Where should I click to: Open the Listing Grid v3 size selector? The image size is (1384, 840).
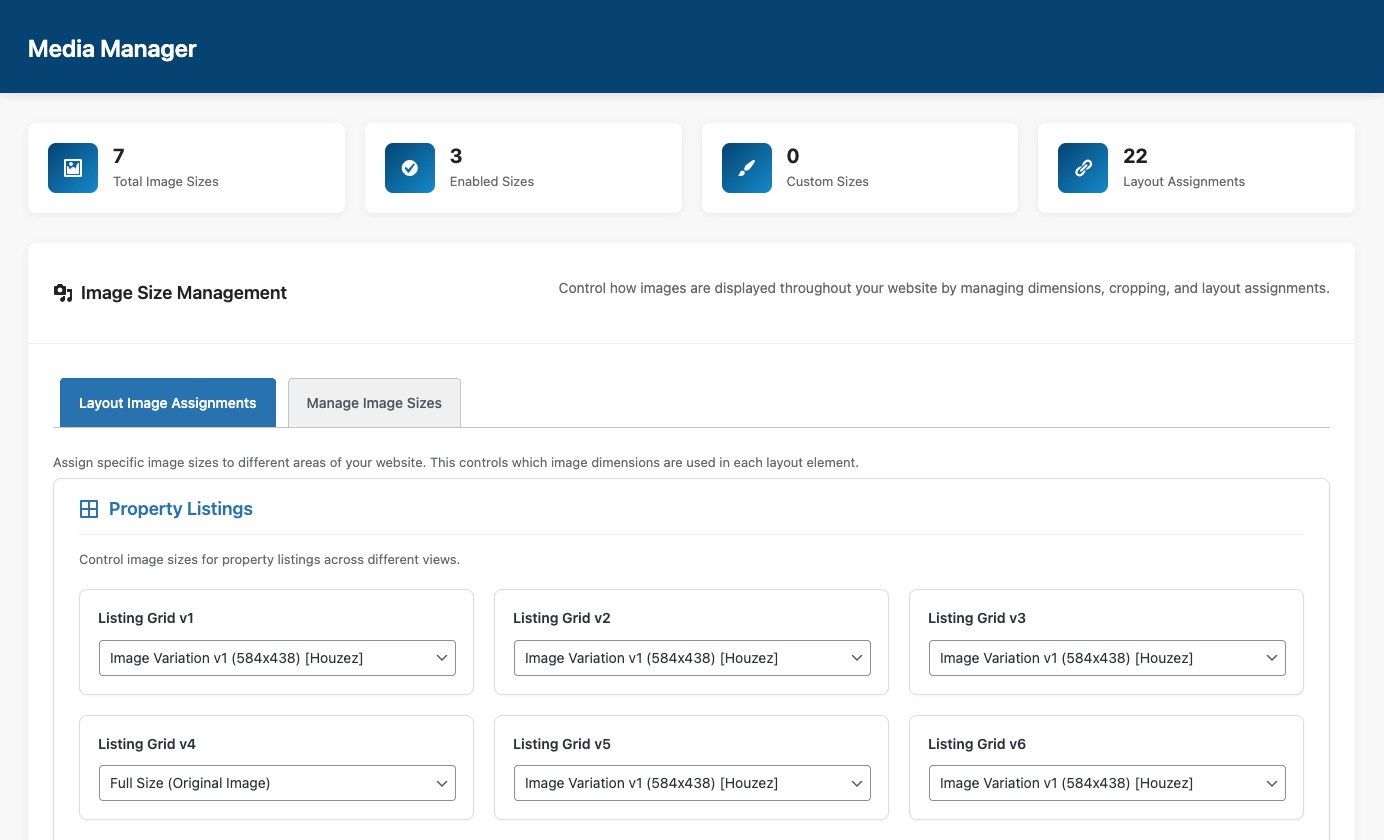[x=1107, y=658]
